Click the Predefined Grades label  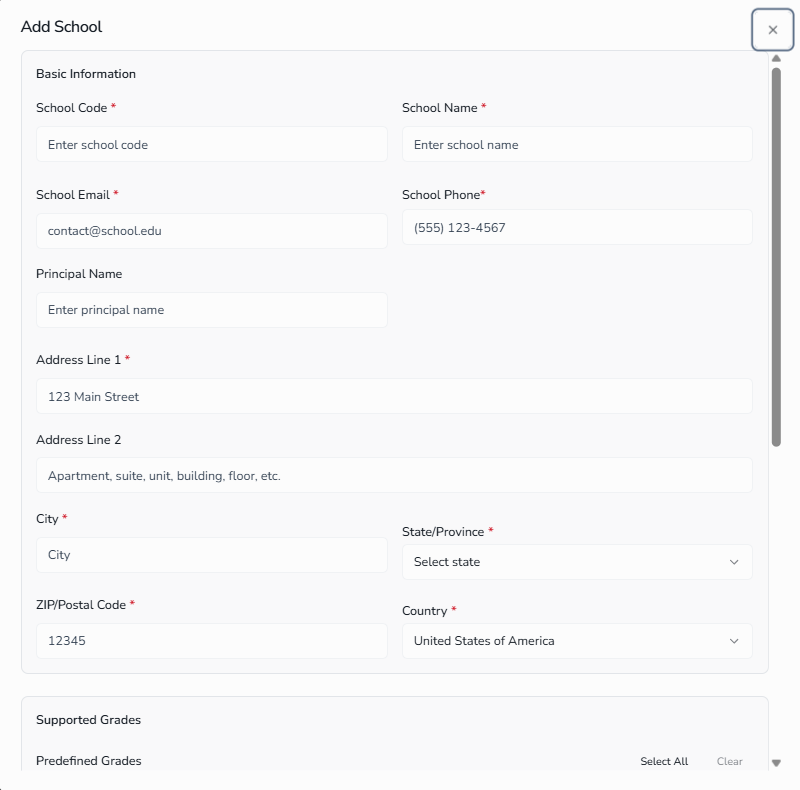89,760
